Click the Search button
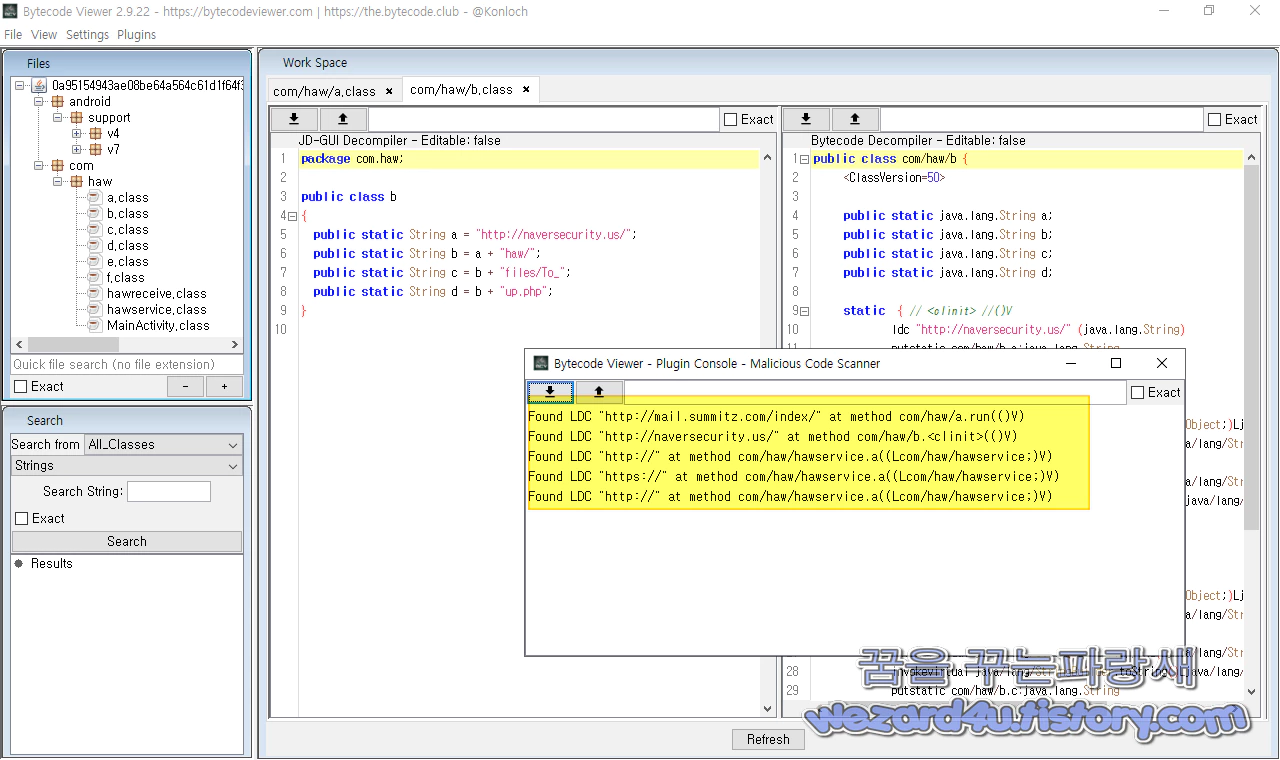This screenshot has height=760, width=1280. [x=127, y=542]
